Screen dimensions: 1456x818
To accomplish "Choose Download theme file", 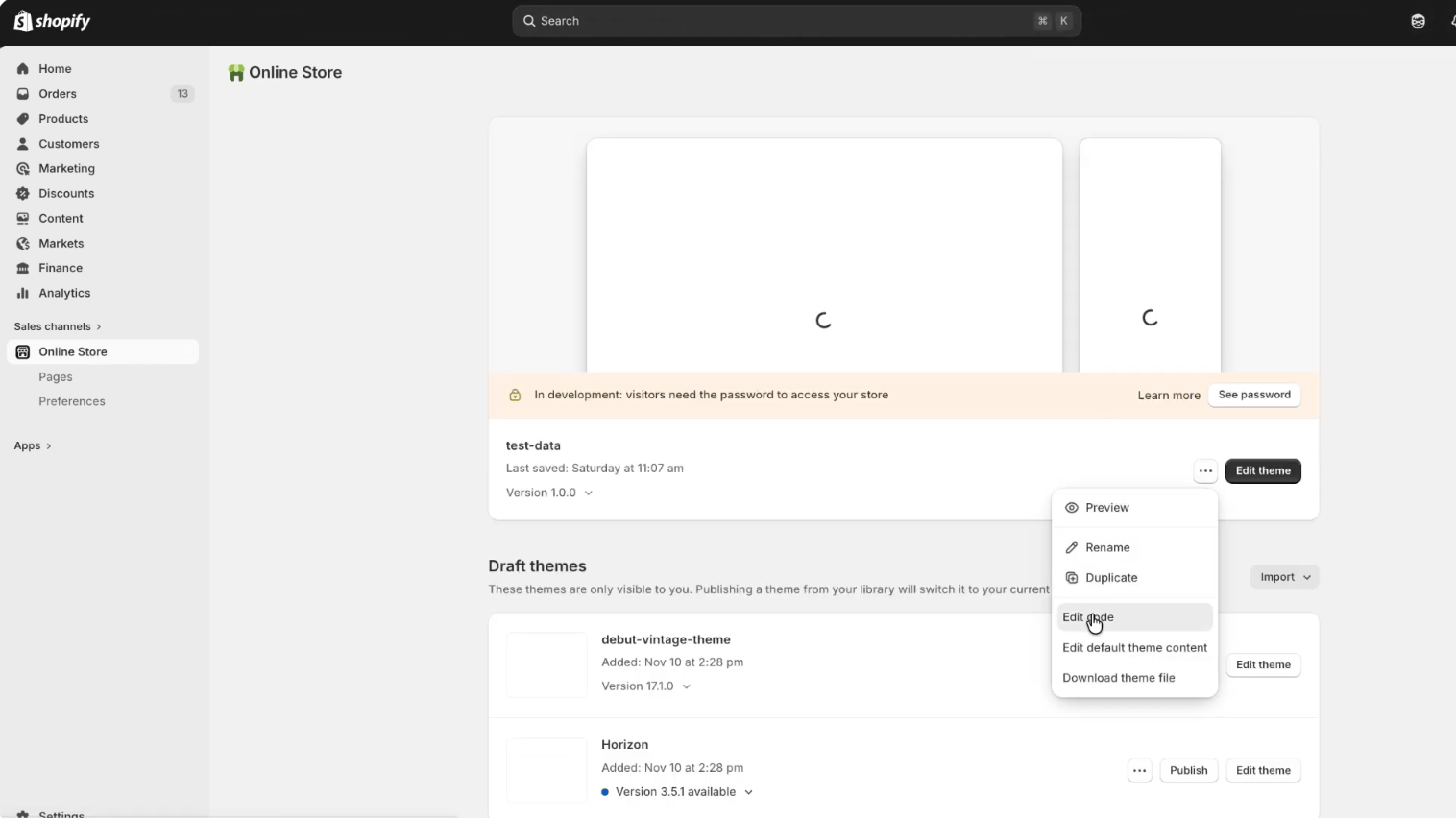I will [1134, 678].
